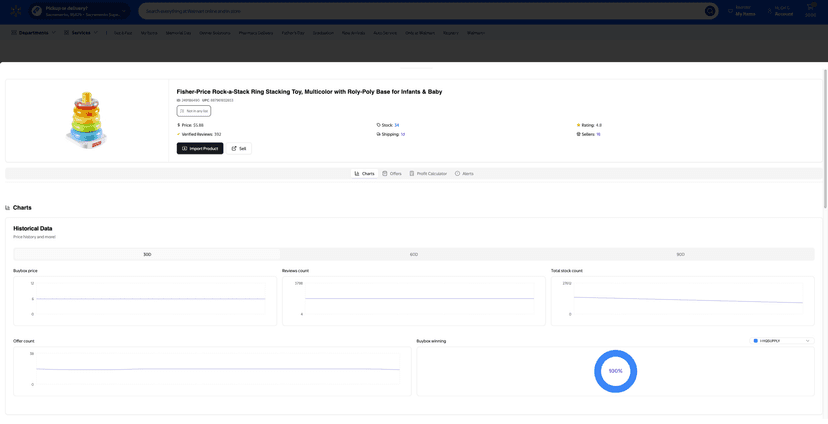Open the Not in any list selector
Viewport: 828px width, 424px height.
tap(194, 111)
